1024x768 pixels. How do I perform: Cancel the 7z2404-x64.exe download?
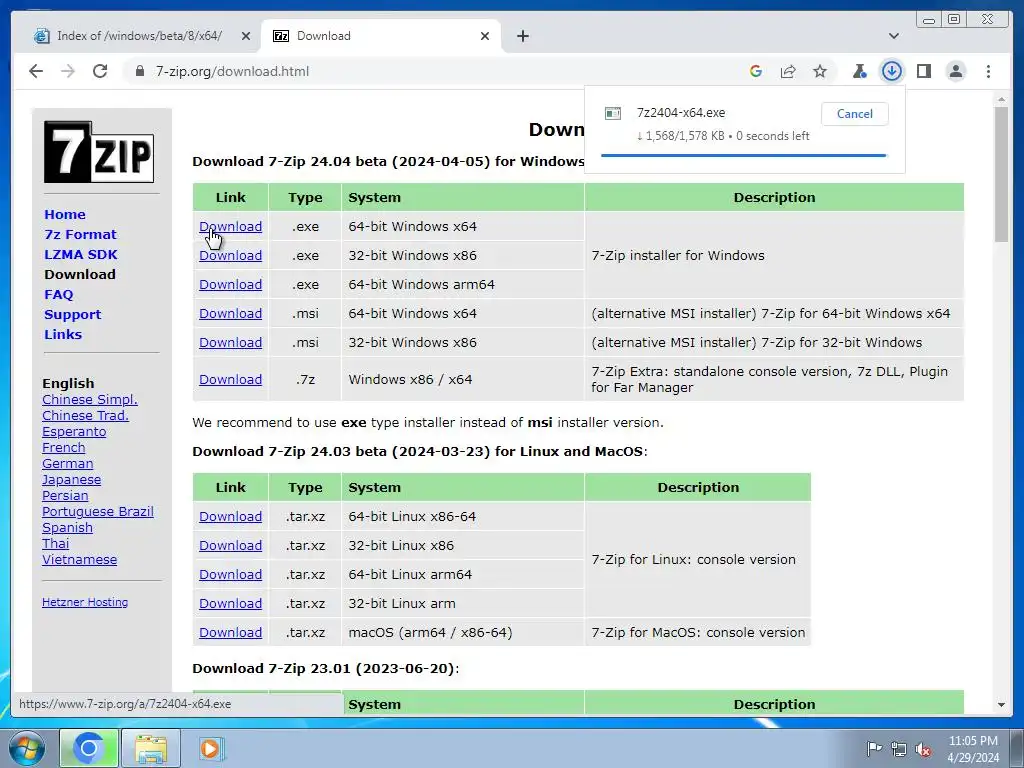854,114
